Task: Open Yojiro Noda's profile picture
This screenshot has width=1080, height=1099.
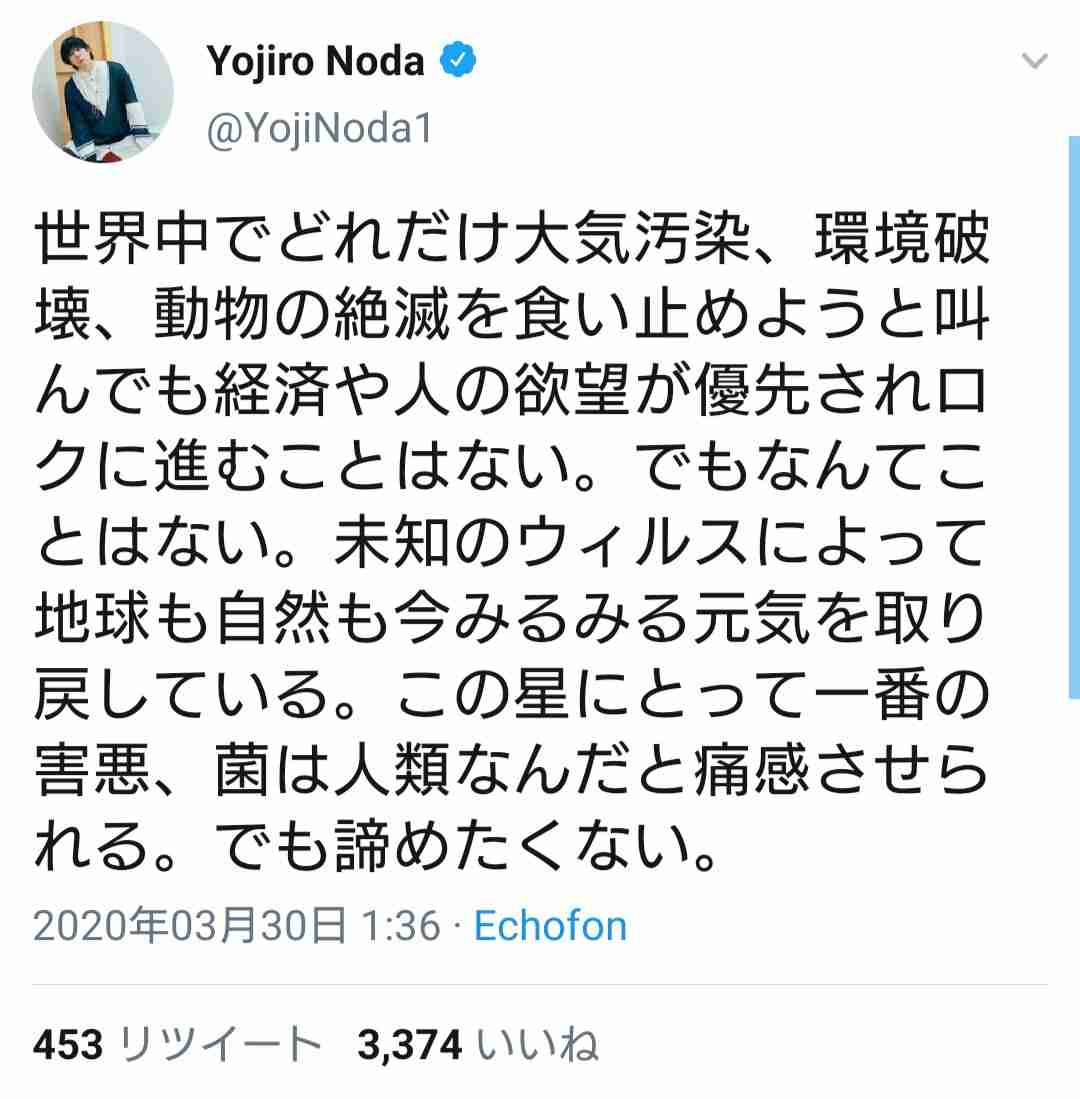Action: (103, 92)
